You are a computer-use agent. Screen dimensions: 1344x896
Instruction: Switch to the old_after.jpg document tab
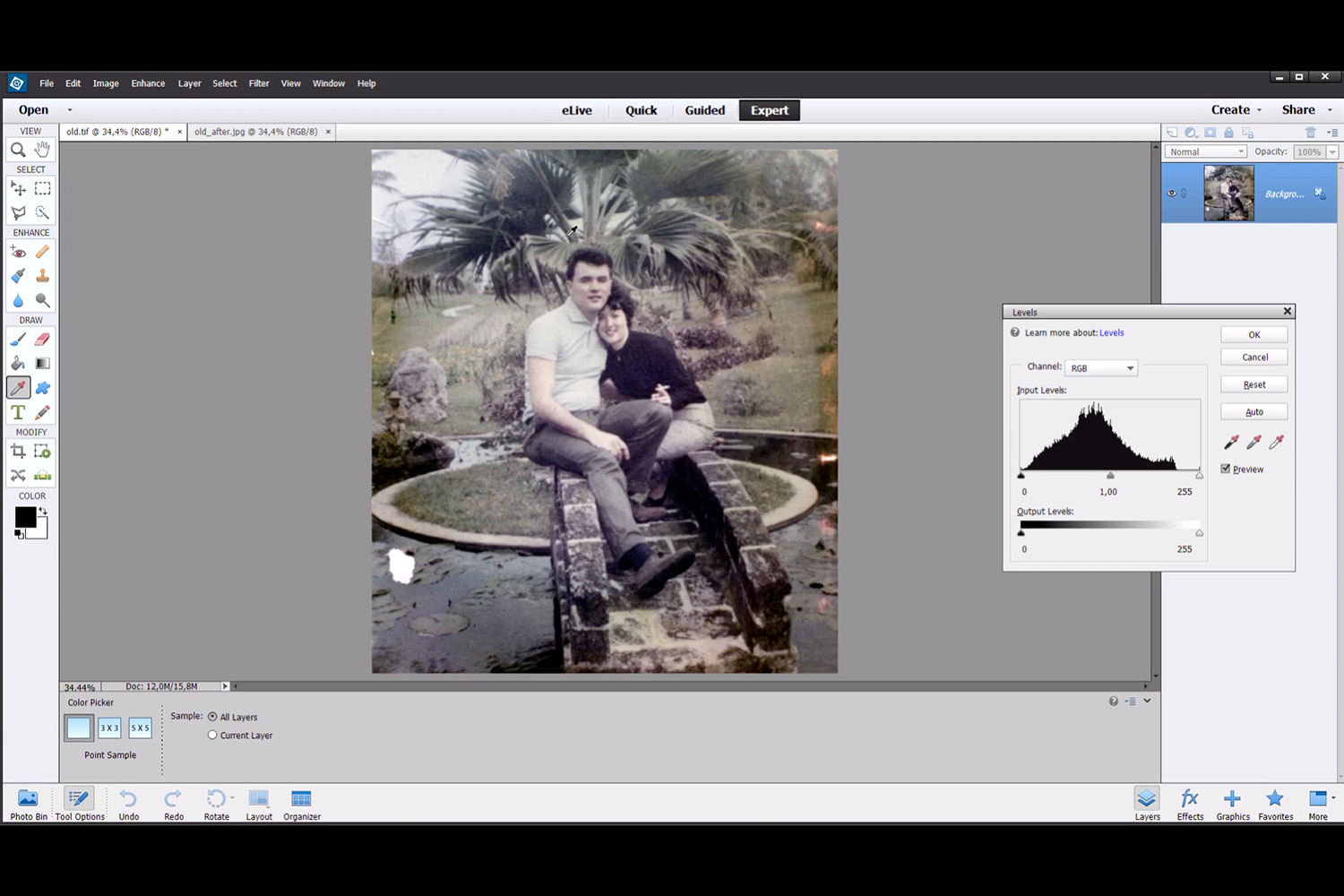(255, 132)
